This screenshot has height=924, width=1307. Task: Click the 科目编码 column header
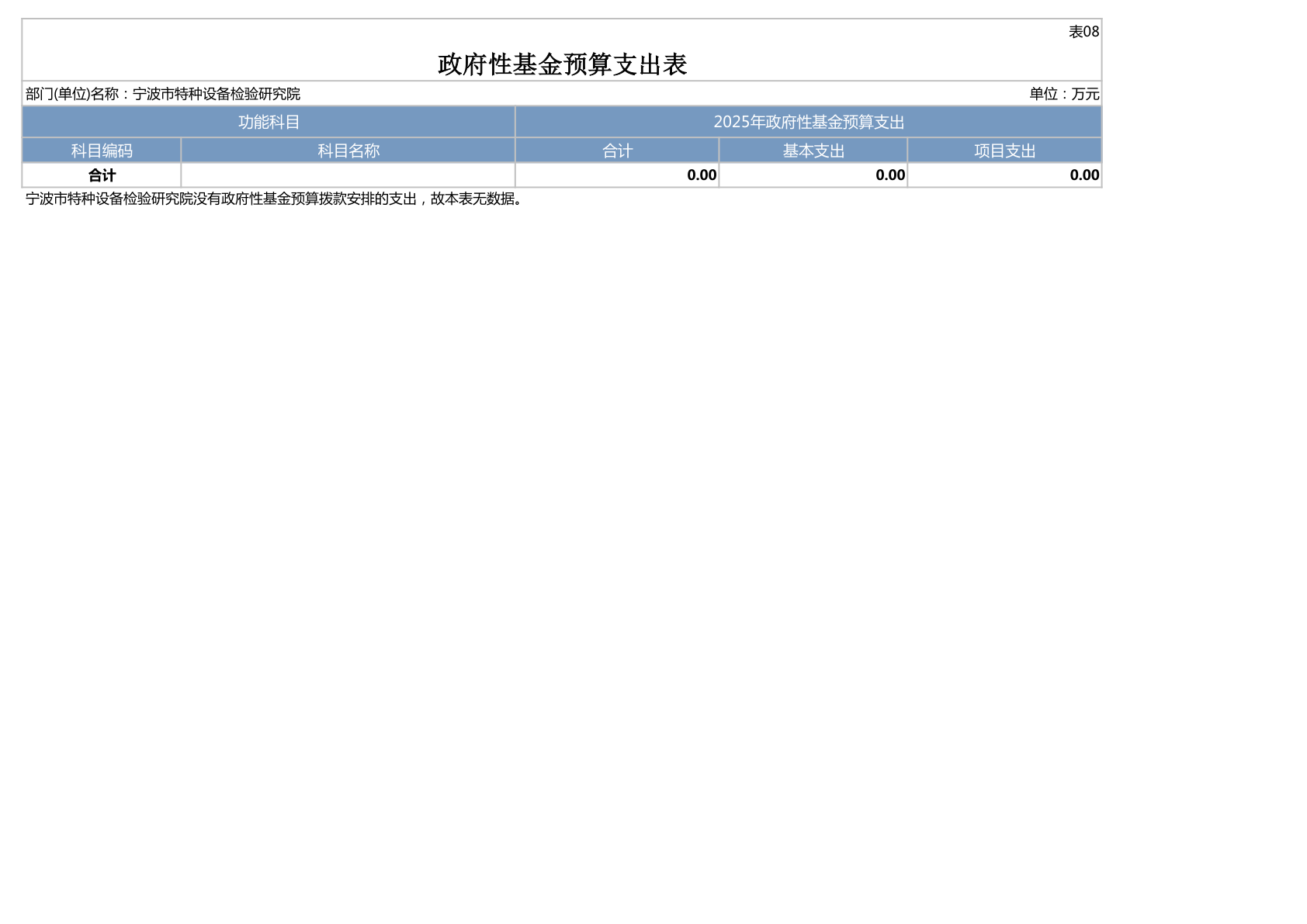click(102, 151)
